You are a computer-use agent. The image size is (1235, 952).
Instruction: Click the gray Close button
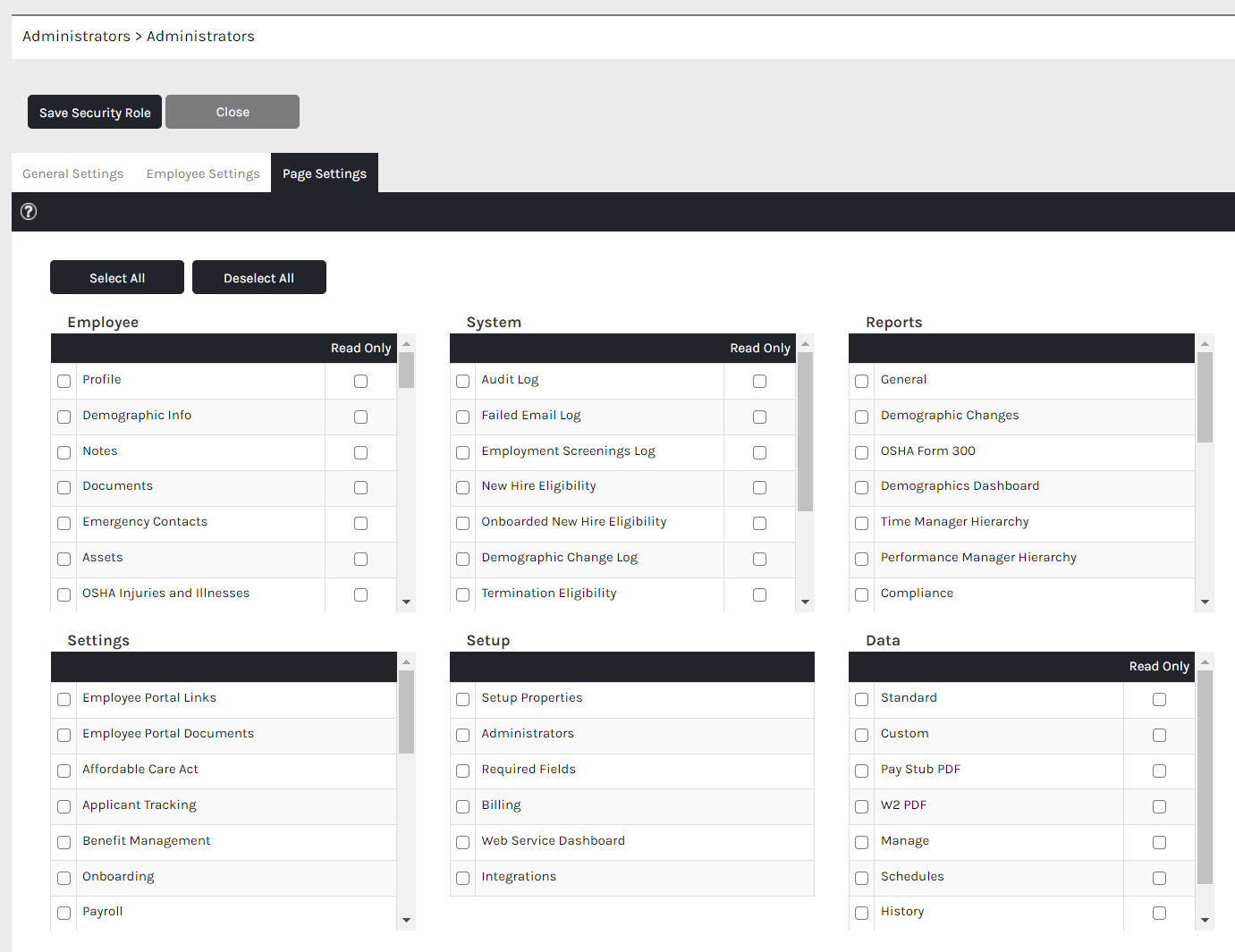click(233, 112)
